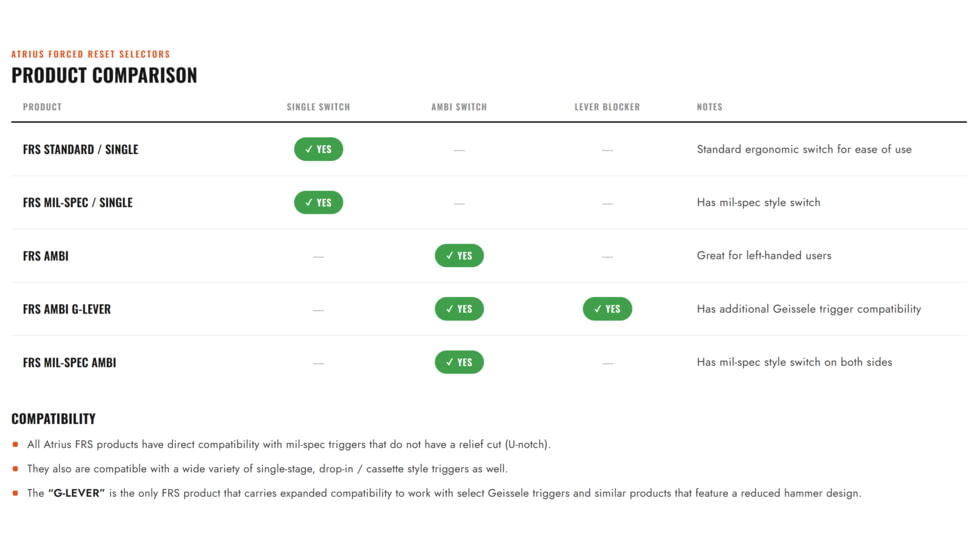Screen dimensions: 978x550
Task: Select the FRS STANDARD / SINGLE product name
Action: point(80,149)
